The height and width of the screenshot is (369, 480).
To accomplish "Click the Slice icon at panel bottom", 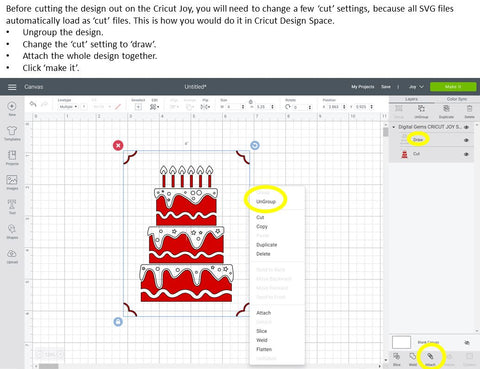I will pyautogui.click(x=396, y=356).
